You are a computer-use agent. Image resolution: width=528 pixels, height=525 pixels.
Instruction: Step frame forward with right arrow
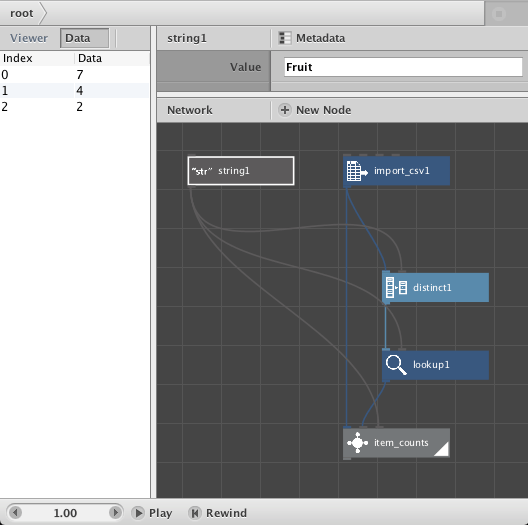pos(115,513)
